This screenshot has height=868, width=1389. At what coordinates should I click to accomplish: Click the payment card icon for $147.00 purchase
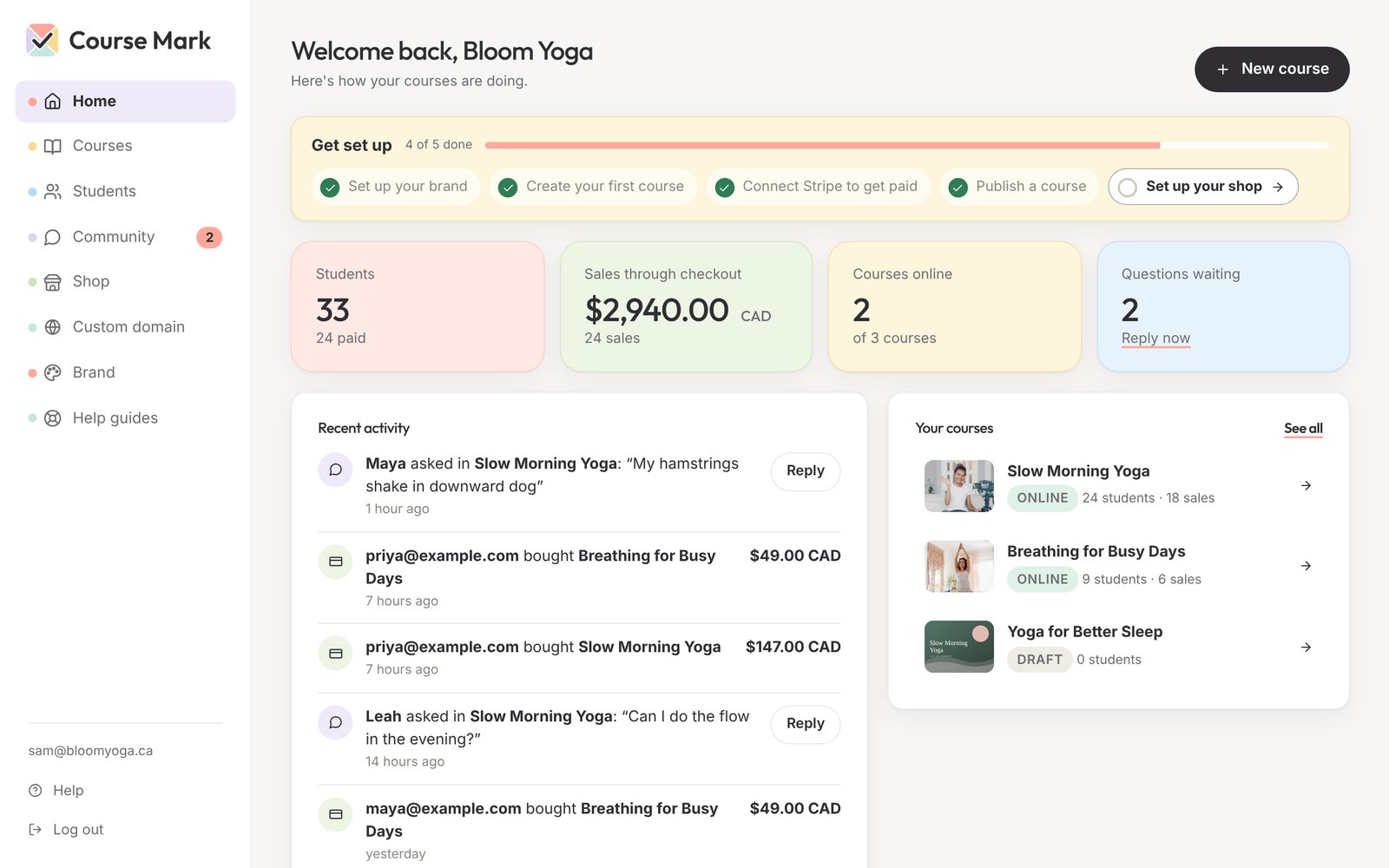tap(335, 654)
